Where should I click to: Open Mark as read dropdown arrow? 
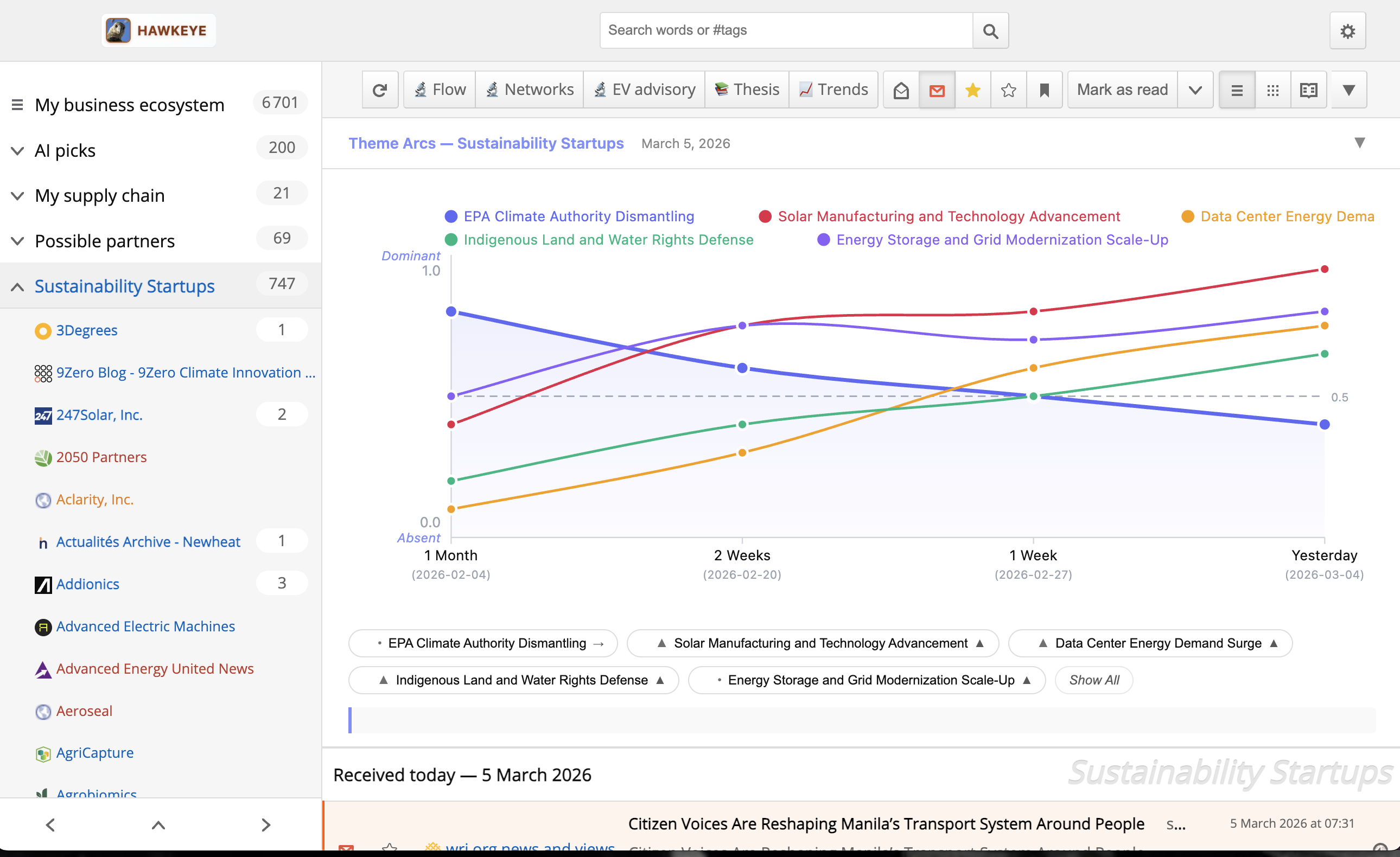(x=1195, y=89)
